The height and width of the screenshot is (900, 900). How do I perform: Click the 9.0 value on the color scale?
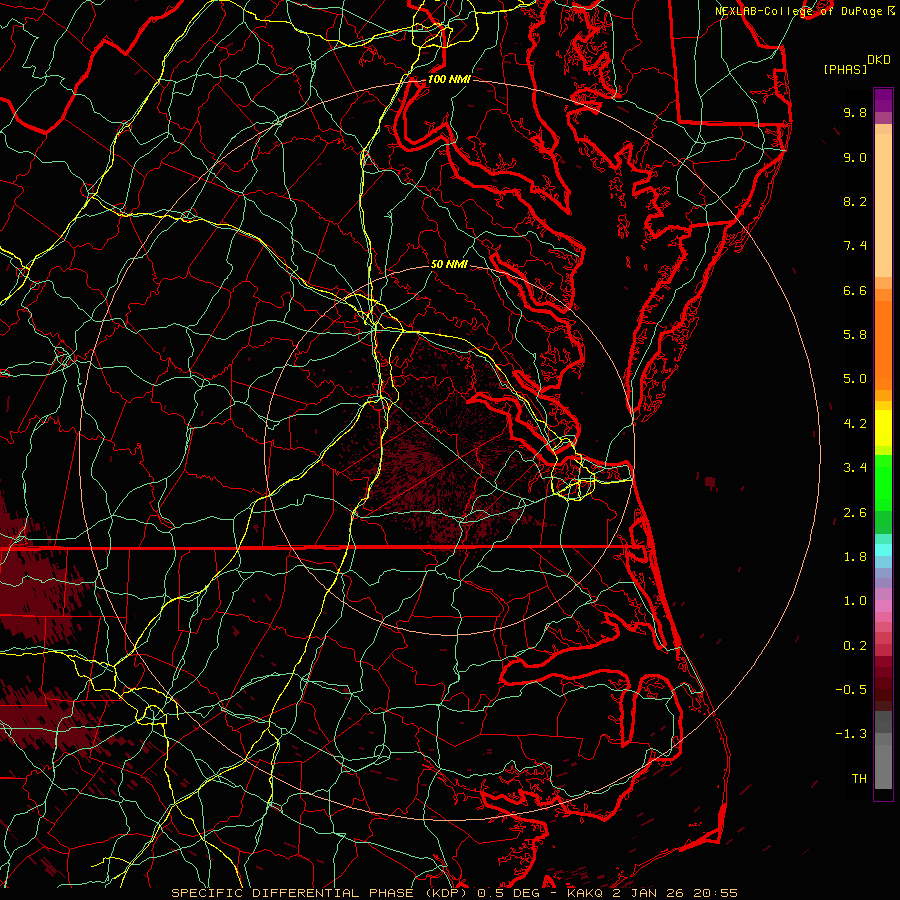855,157
